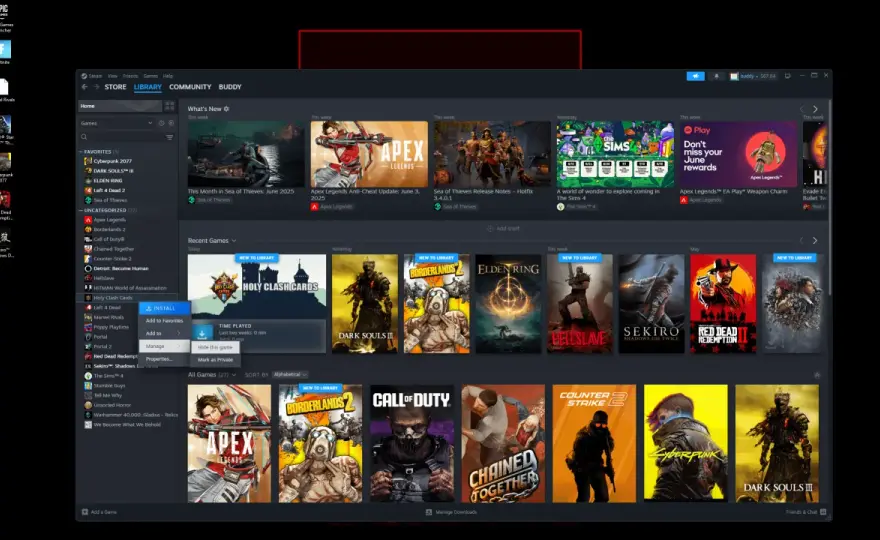The image size is (880, 540).
Task: Open the Sekiro recent game cover
Action: tap(652, 304)
